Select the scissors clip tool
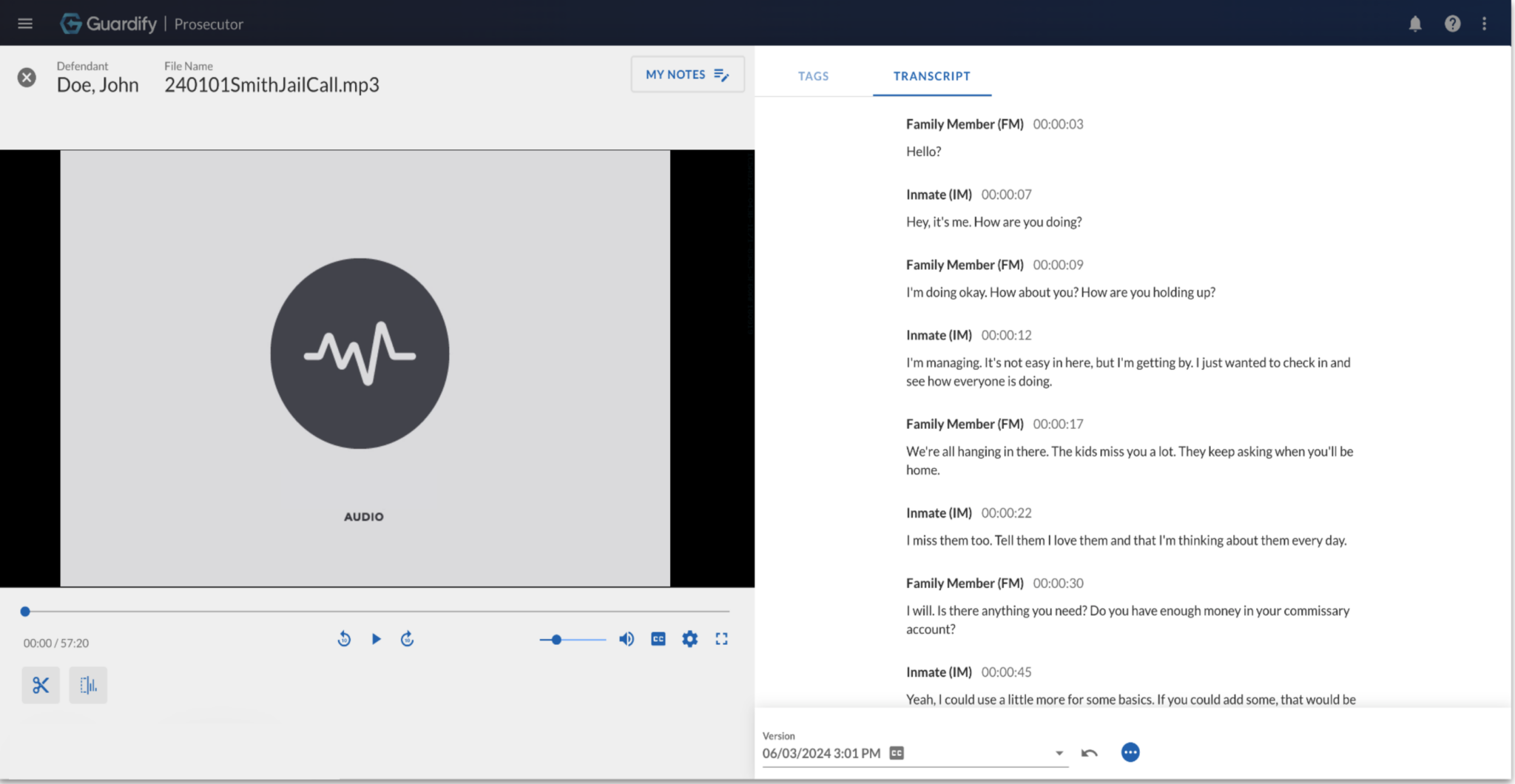Image resolution: width=1515 pixels, height=784 pixels. [x=41, y=685]
